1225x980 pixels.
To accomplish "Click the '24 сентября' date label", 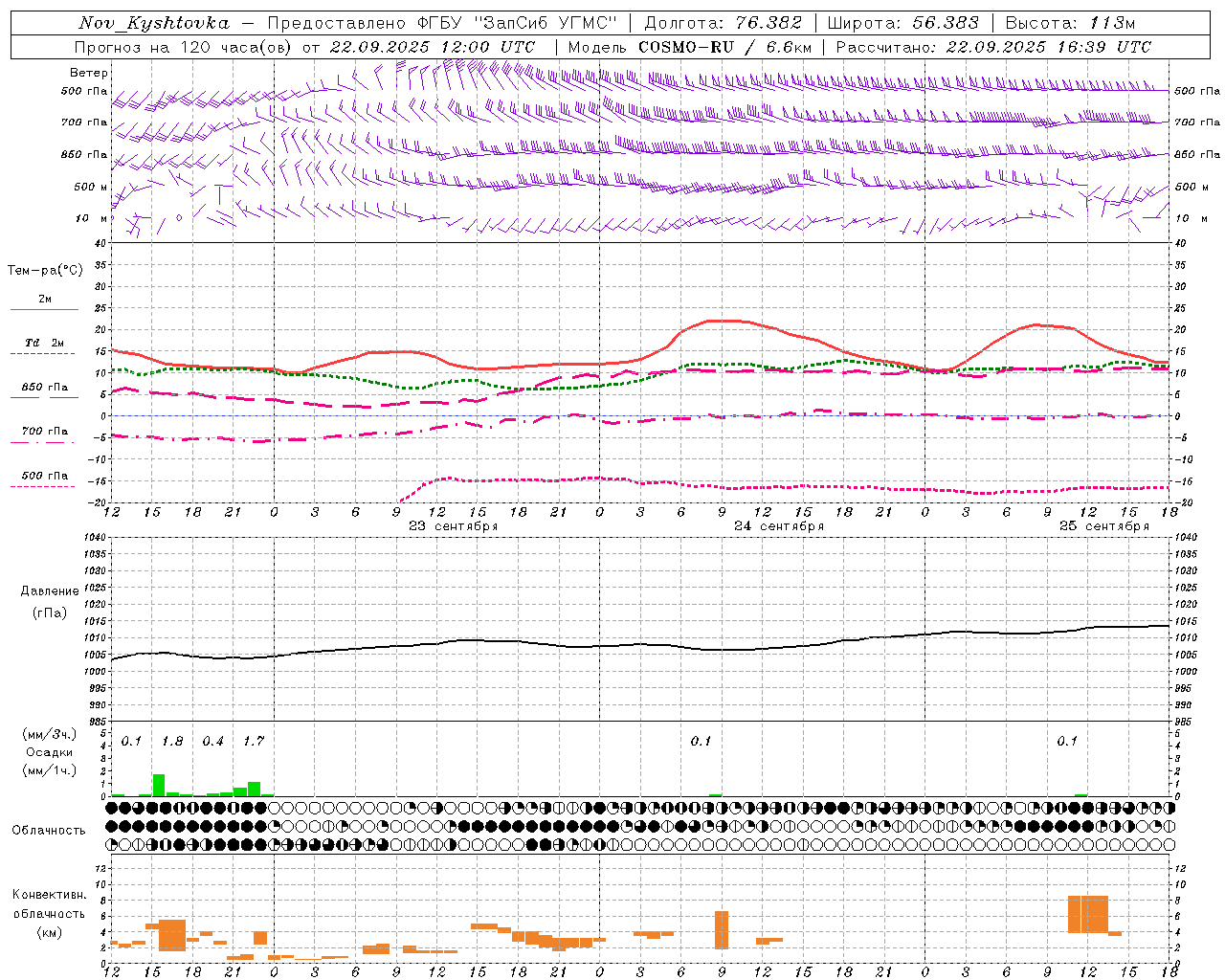I will point(778,526).
